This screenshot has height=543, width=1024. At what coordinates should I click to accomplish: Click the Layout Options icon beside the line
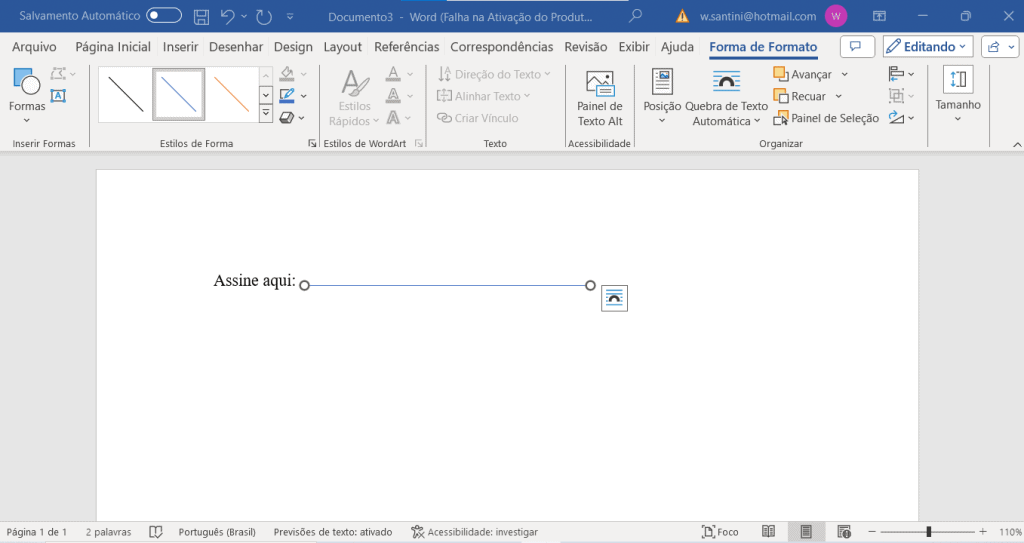pos(614,298)
